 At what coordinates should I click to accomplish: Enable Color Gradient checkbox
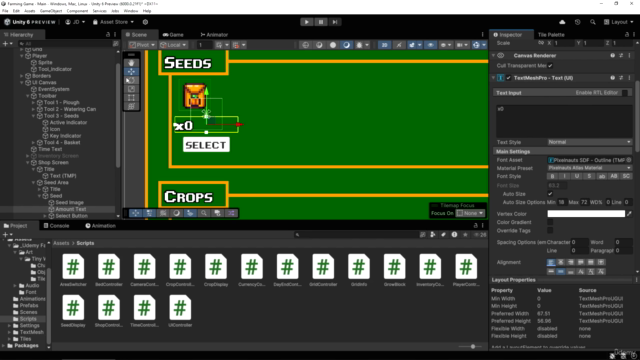click(550, 222)
